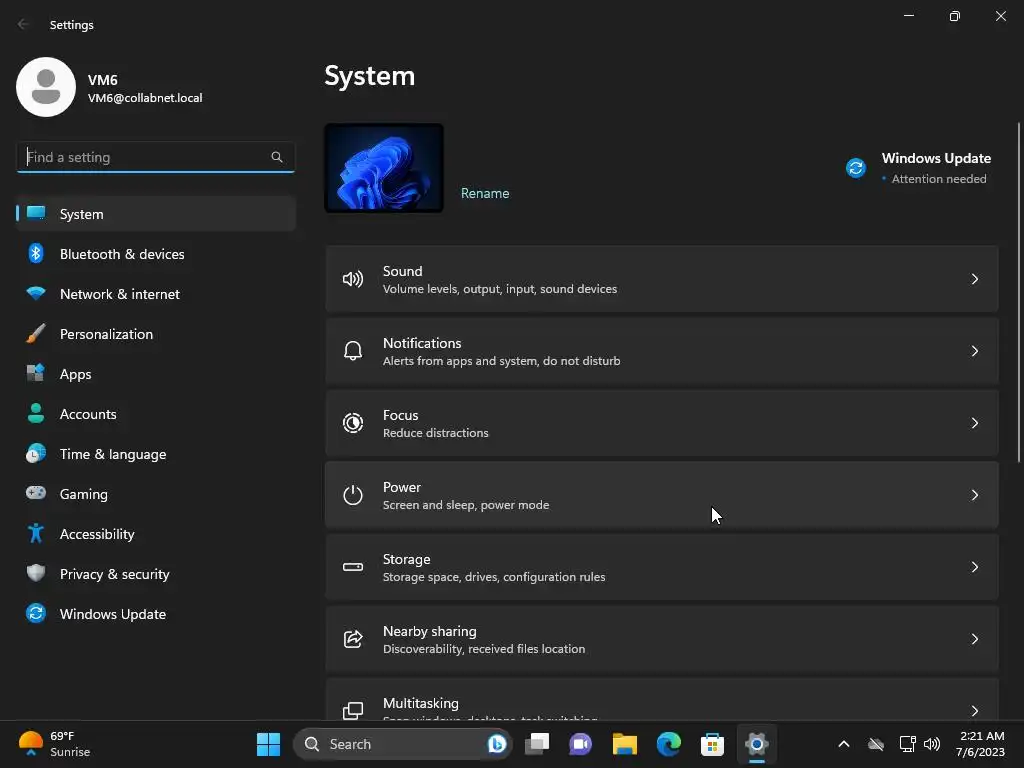
Task: Click the Sound speaker icon
Action: [x=353, y=280]
